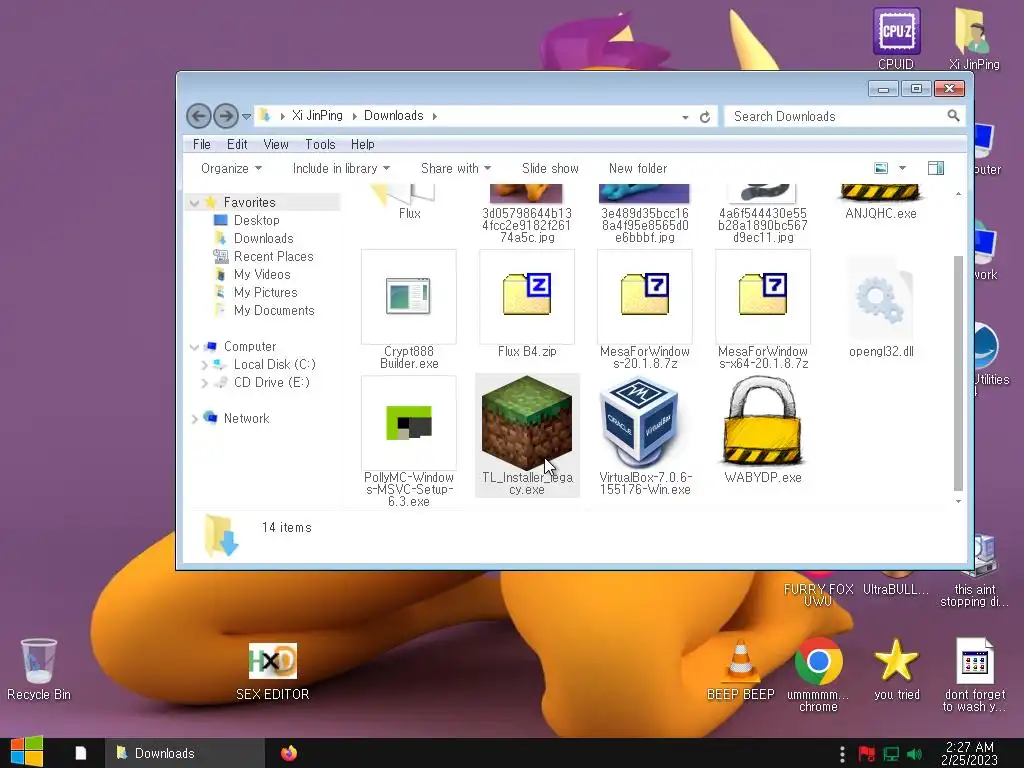Viewport: 1024px width, 768px height.
Task: Open the Tools menu
Action: pos(320,144)
